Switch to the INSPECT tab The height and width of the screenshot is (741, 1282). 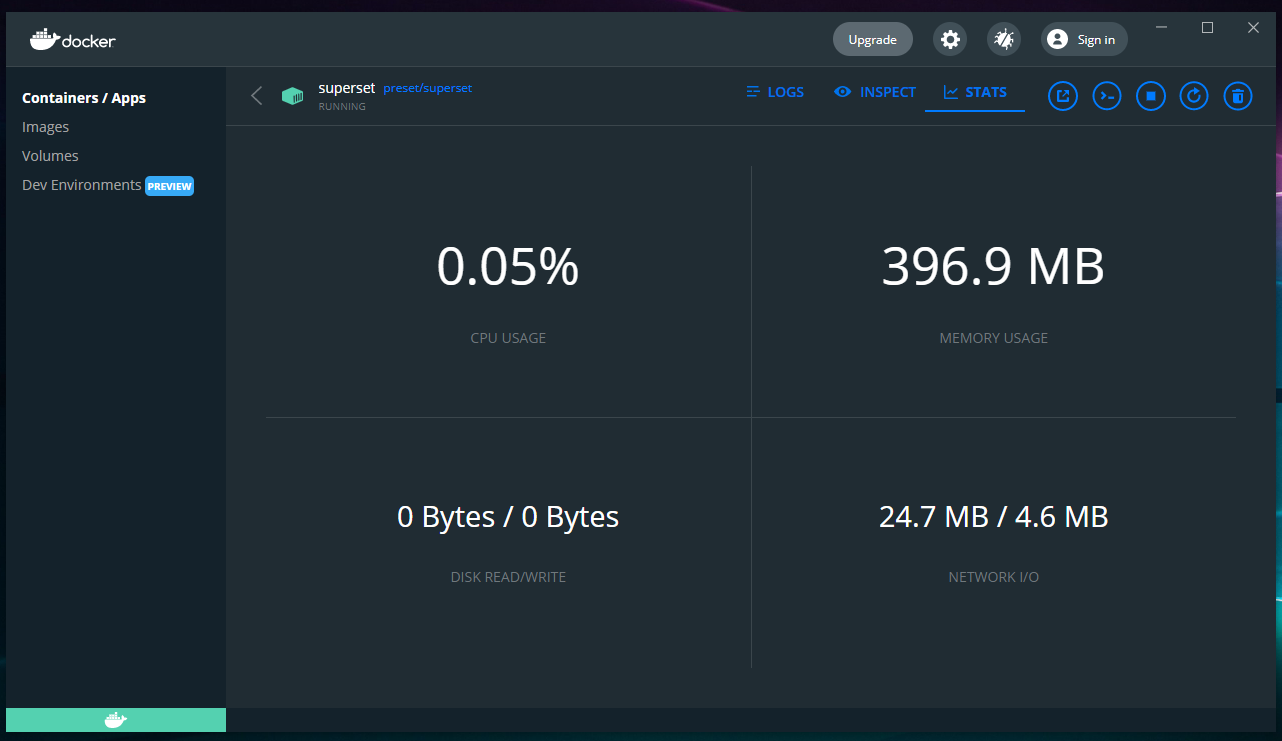(x=875, y=92)
